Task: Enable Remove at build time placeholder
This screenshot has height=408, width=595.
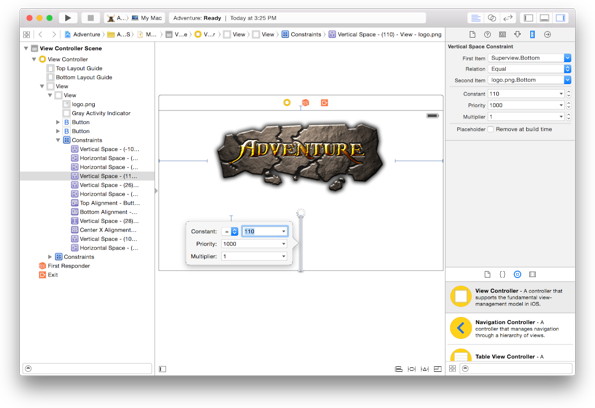Action: point(491,129)
